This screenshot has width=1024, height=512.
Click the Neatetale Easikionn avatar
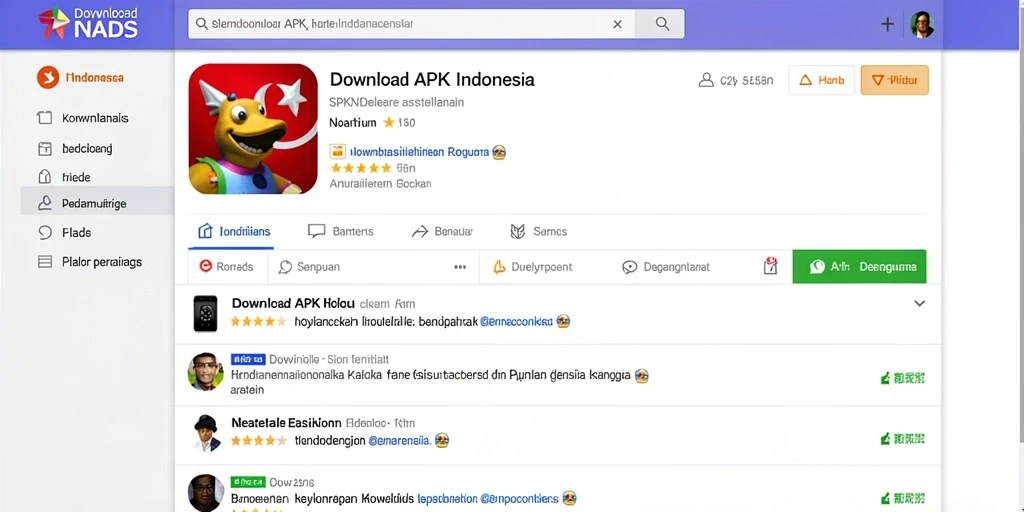tap(206, 432)
